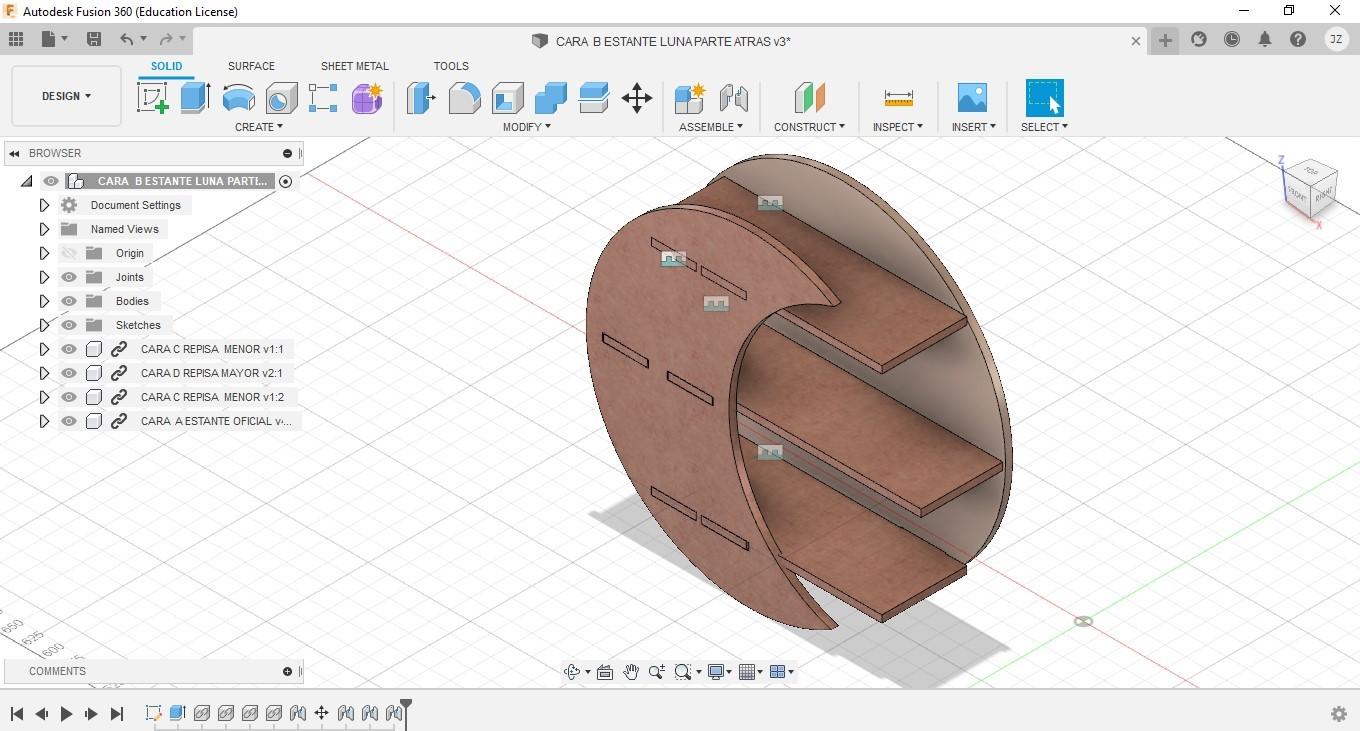Click the Extrude tool icon
The height and width of the screenshot is (731, 1360).
tap(195, 98)
